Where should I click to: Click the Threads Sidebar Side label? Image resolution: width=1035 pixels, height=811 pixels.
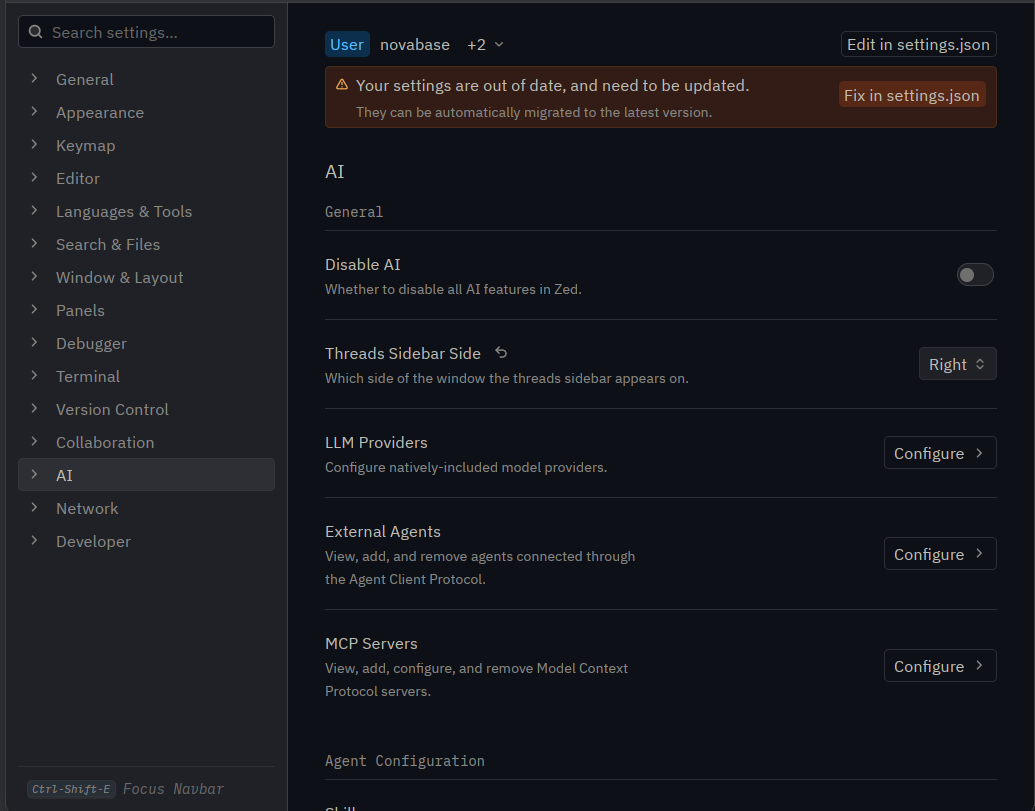click(403, 354)
